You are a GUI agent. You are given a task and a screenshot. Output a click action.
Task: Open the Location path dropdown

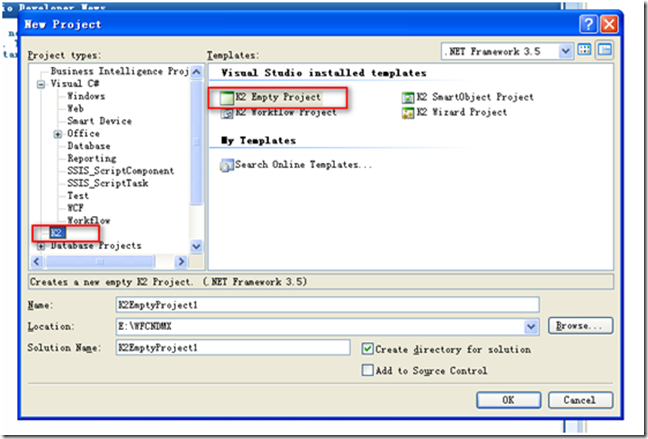coord(531,327)
